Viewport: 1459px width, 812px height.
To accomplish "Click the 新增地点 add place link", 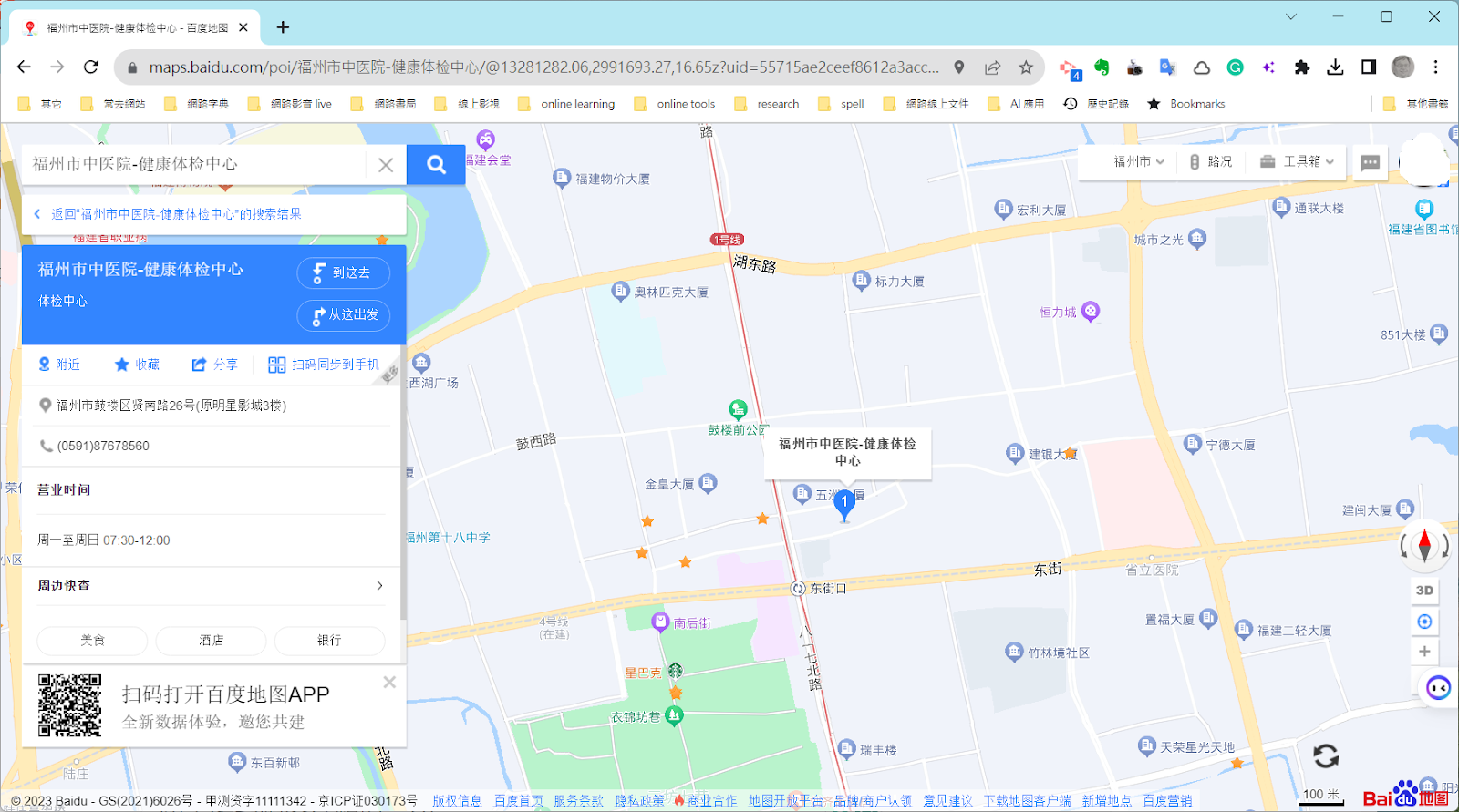I will tap(1106, 800).
